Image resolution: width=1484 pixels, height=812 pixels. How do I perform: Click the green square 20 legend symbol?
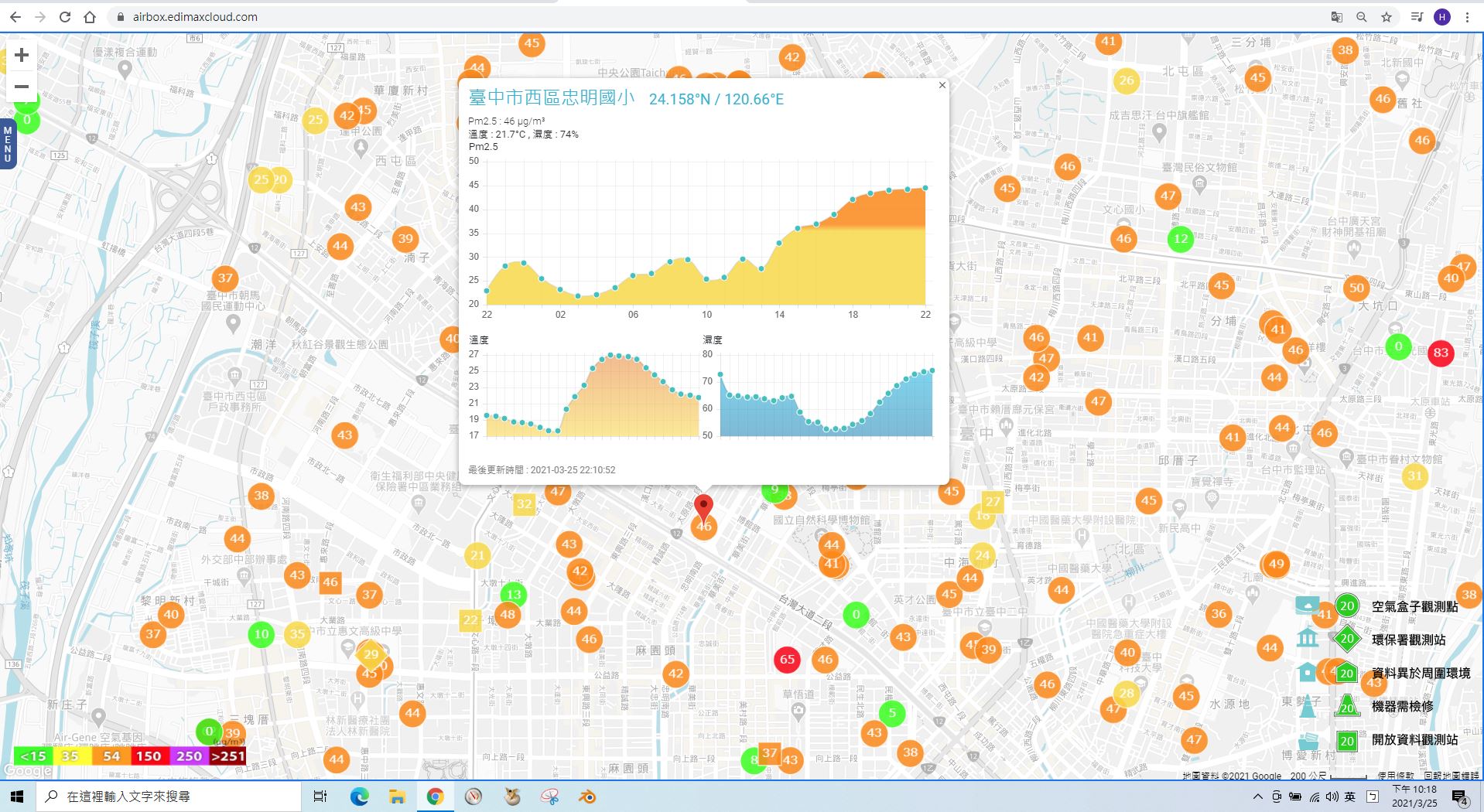pyautogui.click(x=1346, y=740)
